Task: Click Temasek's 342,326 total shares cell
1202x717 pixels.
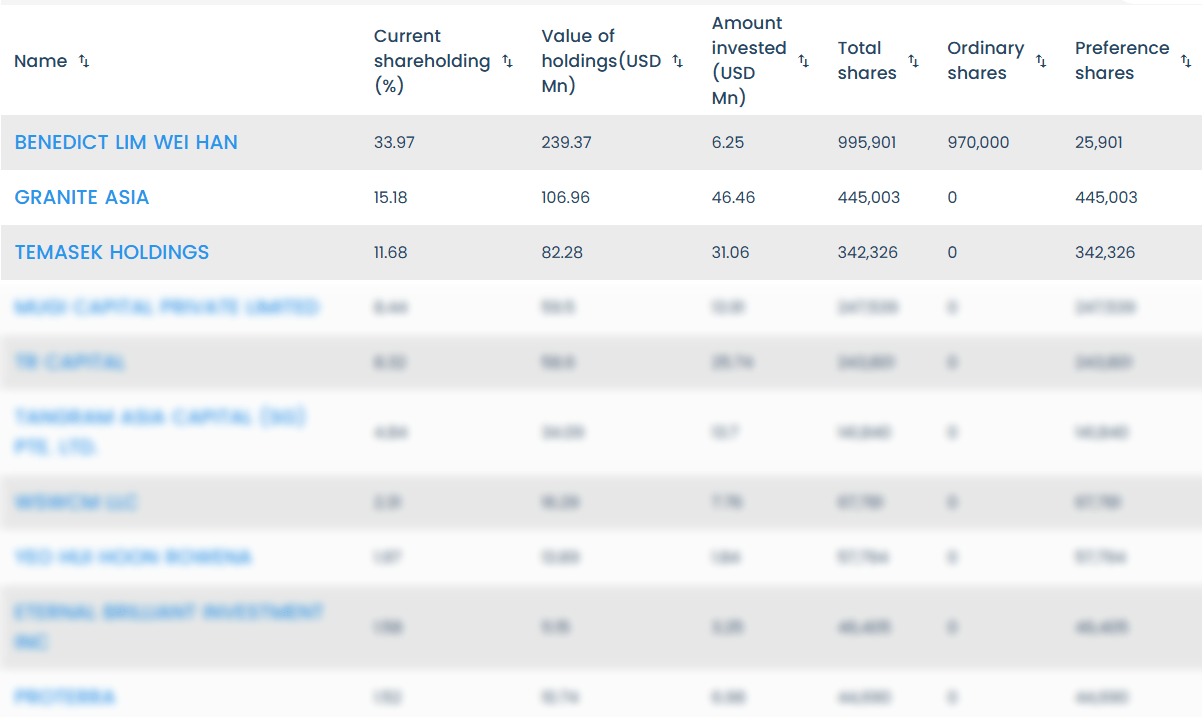Action: [868, 252]
